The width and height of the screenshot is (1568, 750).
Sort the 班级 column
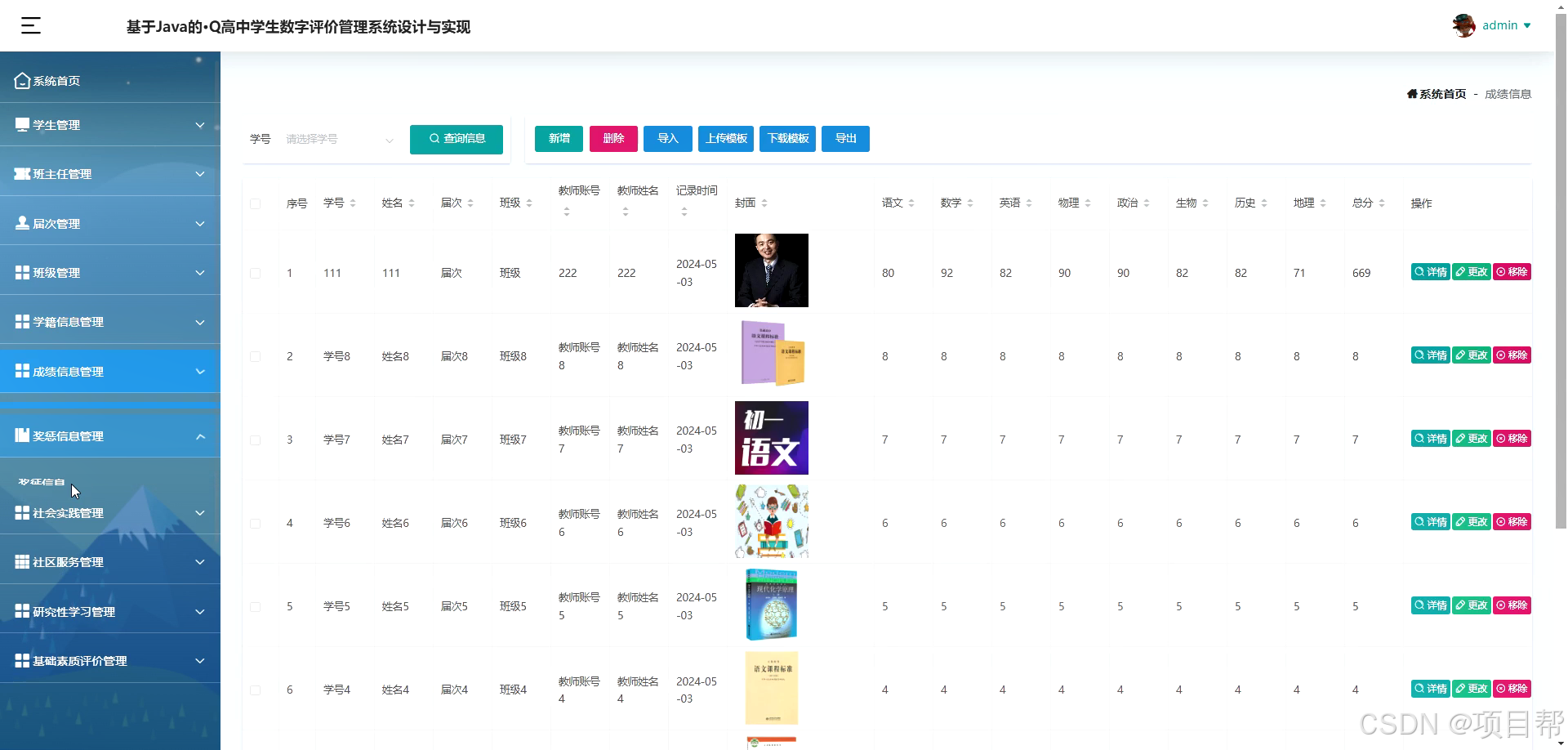529,203
